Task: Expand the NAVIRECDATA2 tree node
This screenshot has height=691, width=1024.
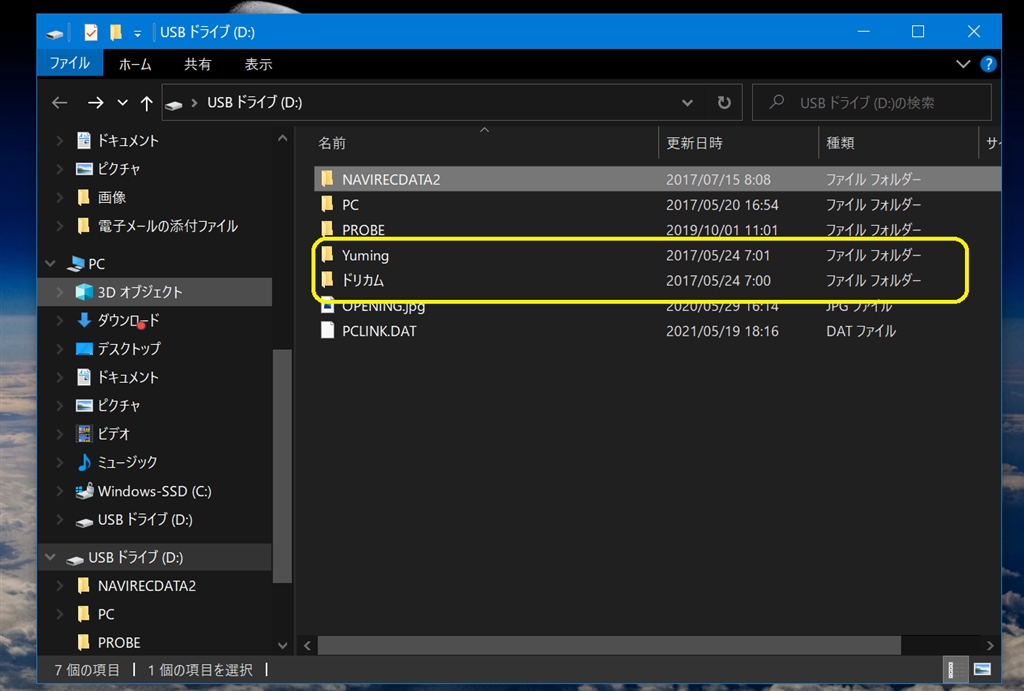Action: click(x=59, y=586)
